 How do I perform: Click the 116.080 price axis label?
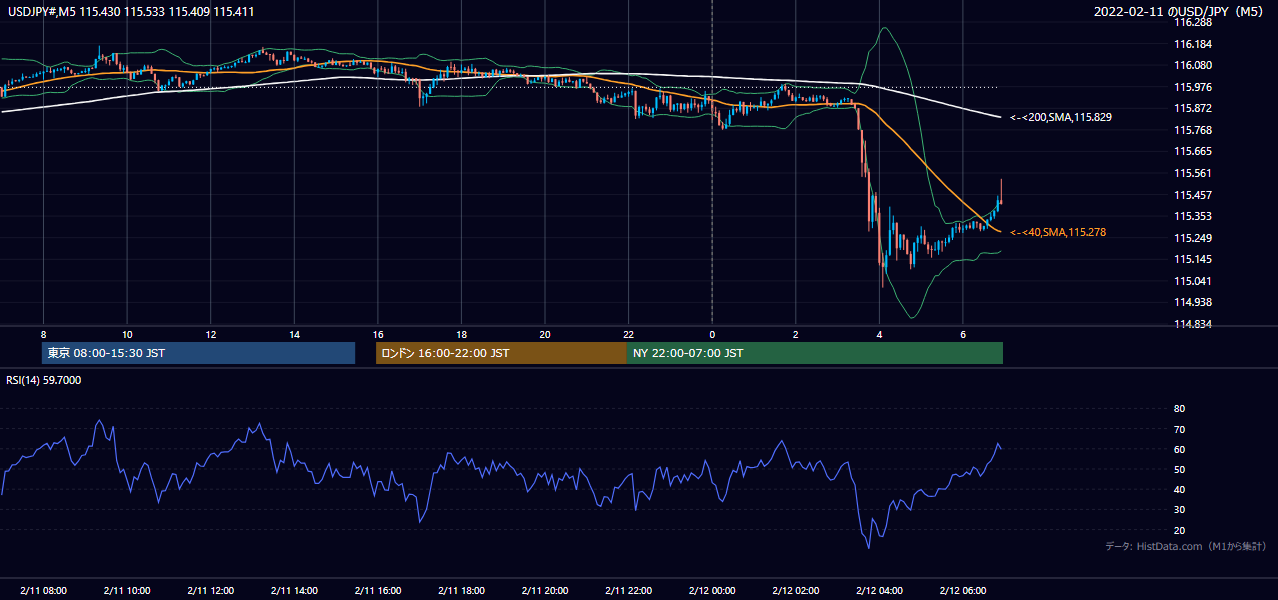point(1193,65)
